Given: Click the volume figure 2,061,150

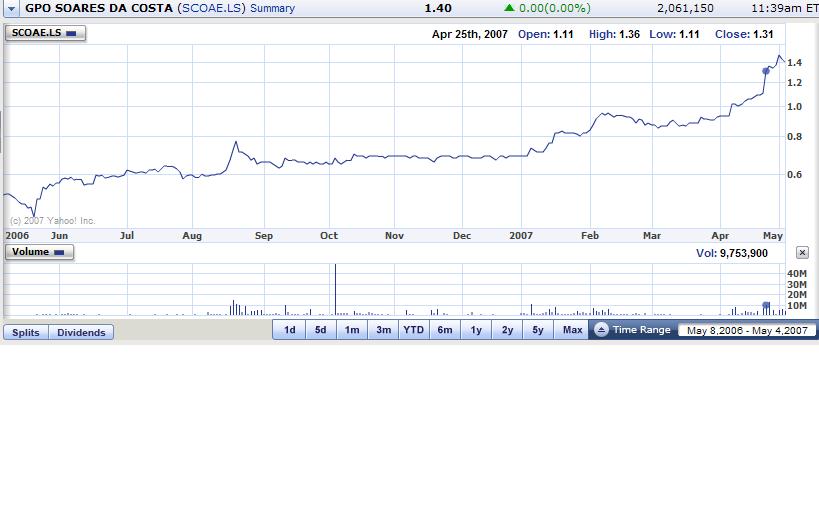Looking at the screenshot, I should [x=685, y=8].
